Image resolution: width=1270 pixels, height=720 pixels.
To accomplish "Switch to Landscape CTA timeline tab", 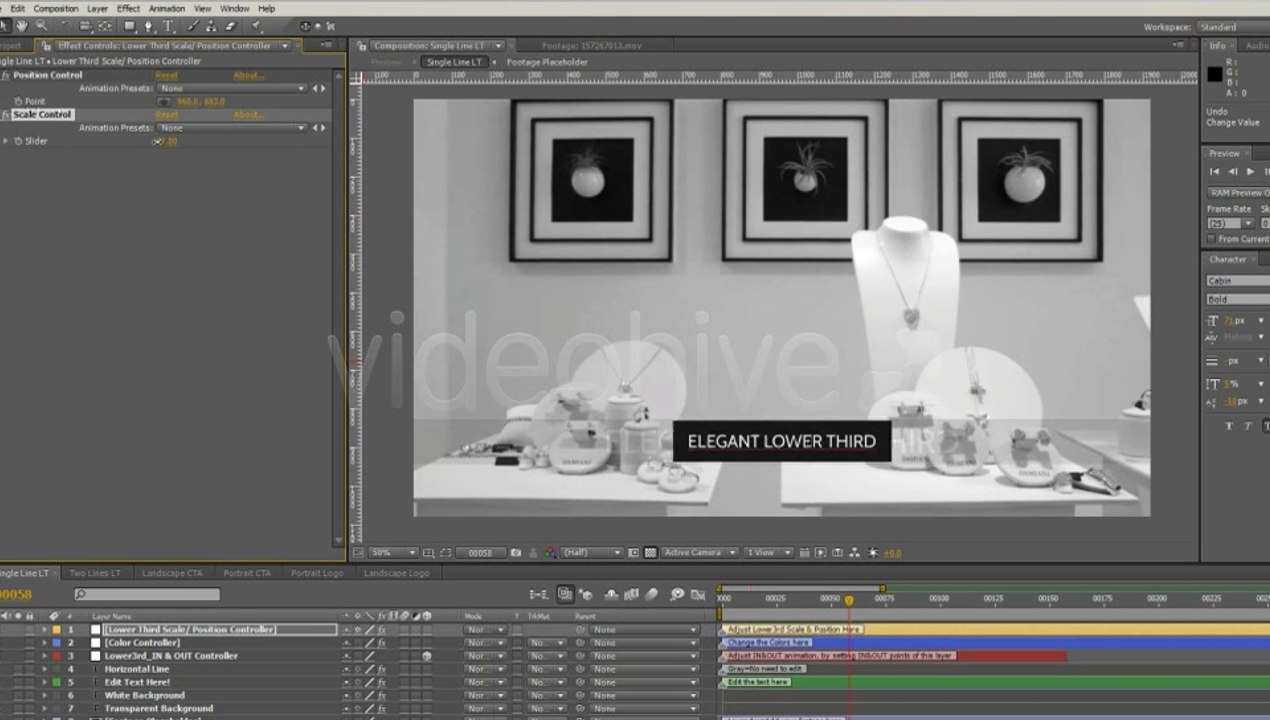I will pos(172,573).
